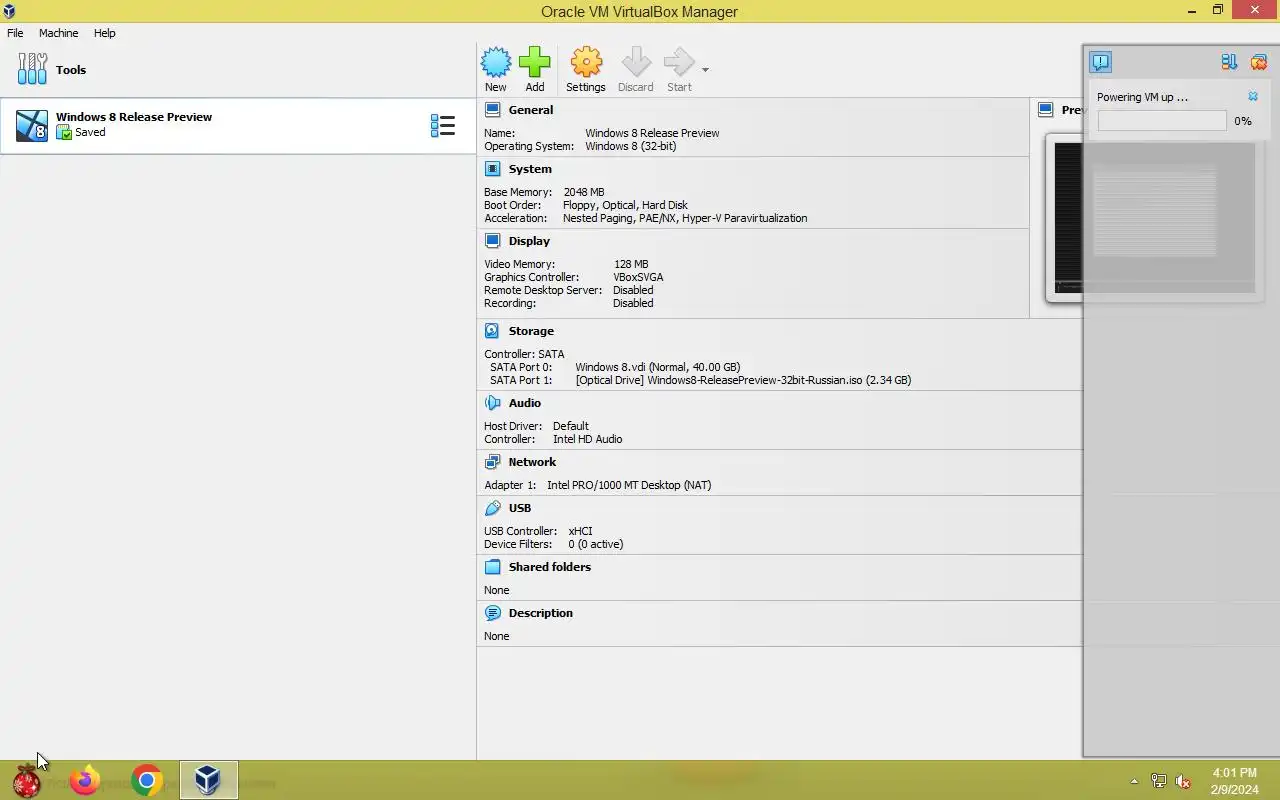Image resolution: width=1280 pixels, height=800 pixels.
Task: Open Google Chrome from the taskbar
Action: click(x=147, y=781)
